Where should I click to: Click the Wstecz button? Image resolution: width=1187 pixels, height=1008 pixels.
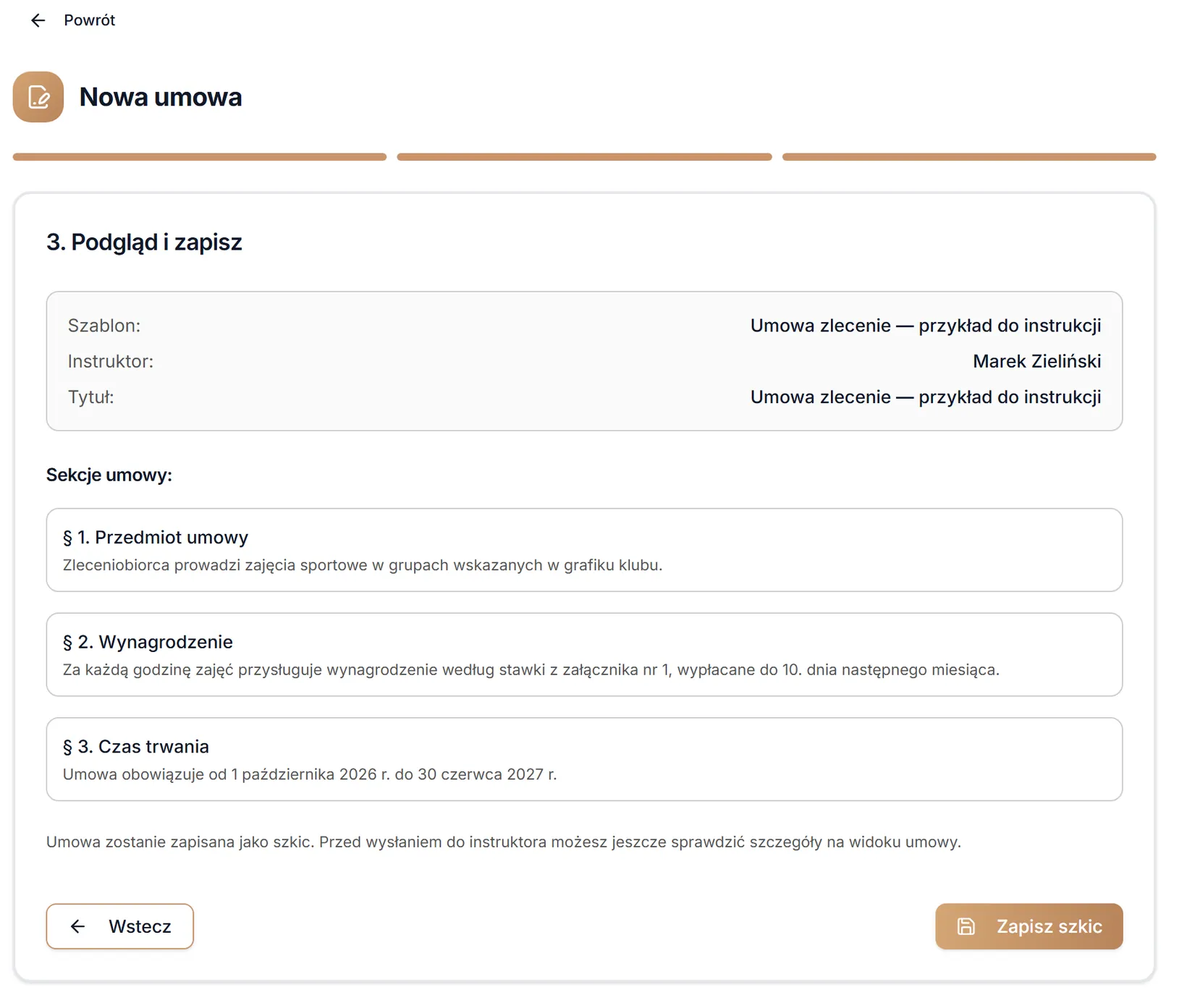pyautogui.click(x=120, y=926)
